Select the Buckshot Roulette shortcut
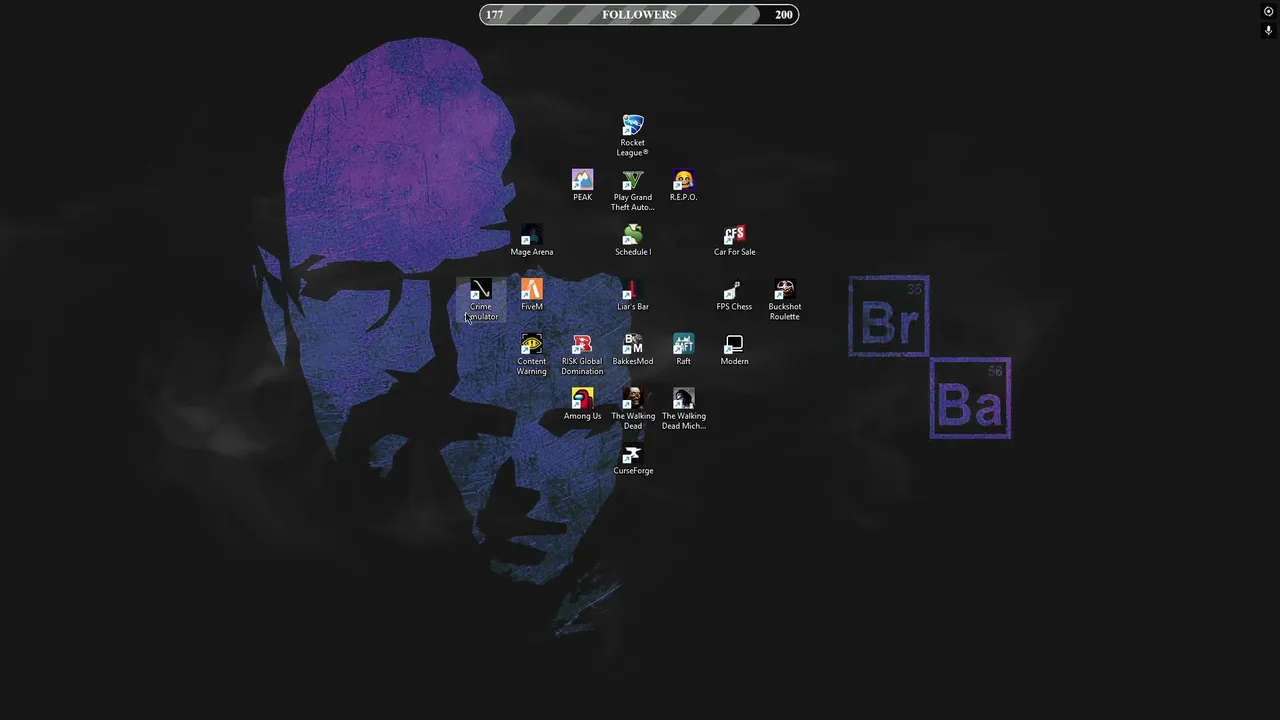Viewport: 1280px width, 720px height. click(784, 300)
